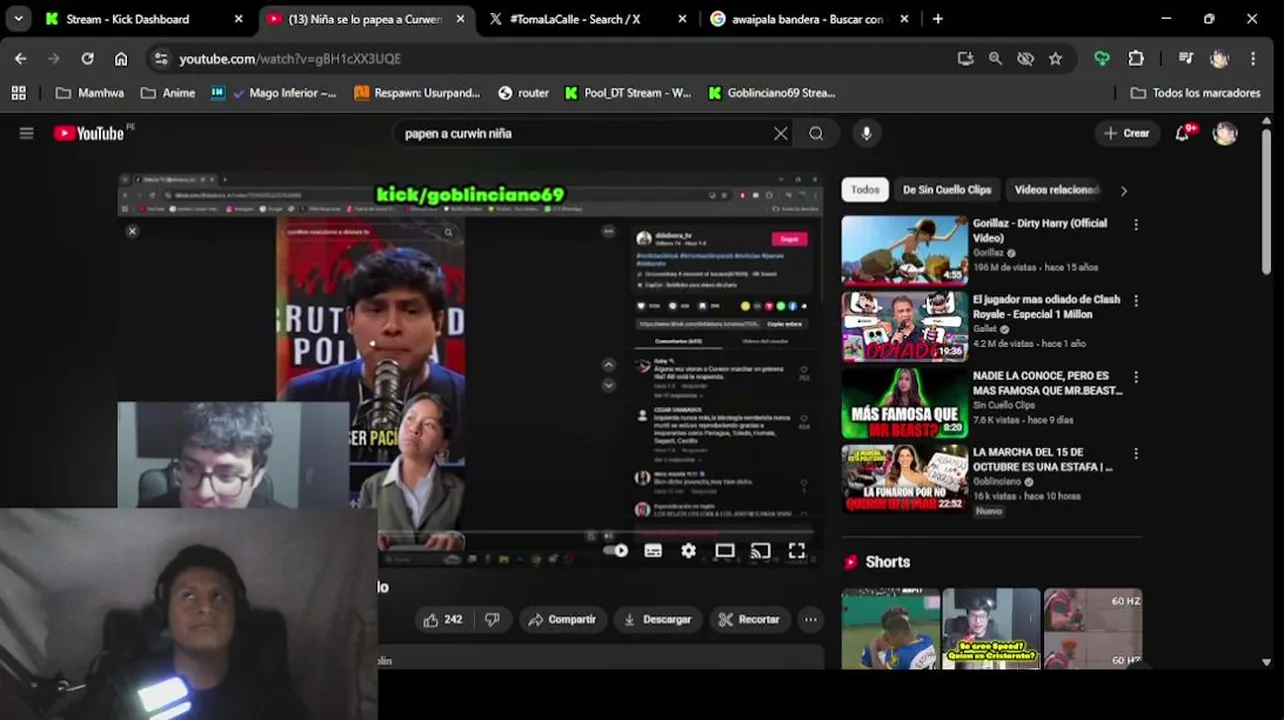
Task: Open the media controls icon
Action: [1186, 59]
